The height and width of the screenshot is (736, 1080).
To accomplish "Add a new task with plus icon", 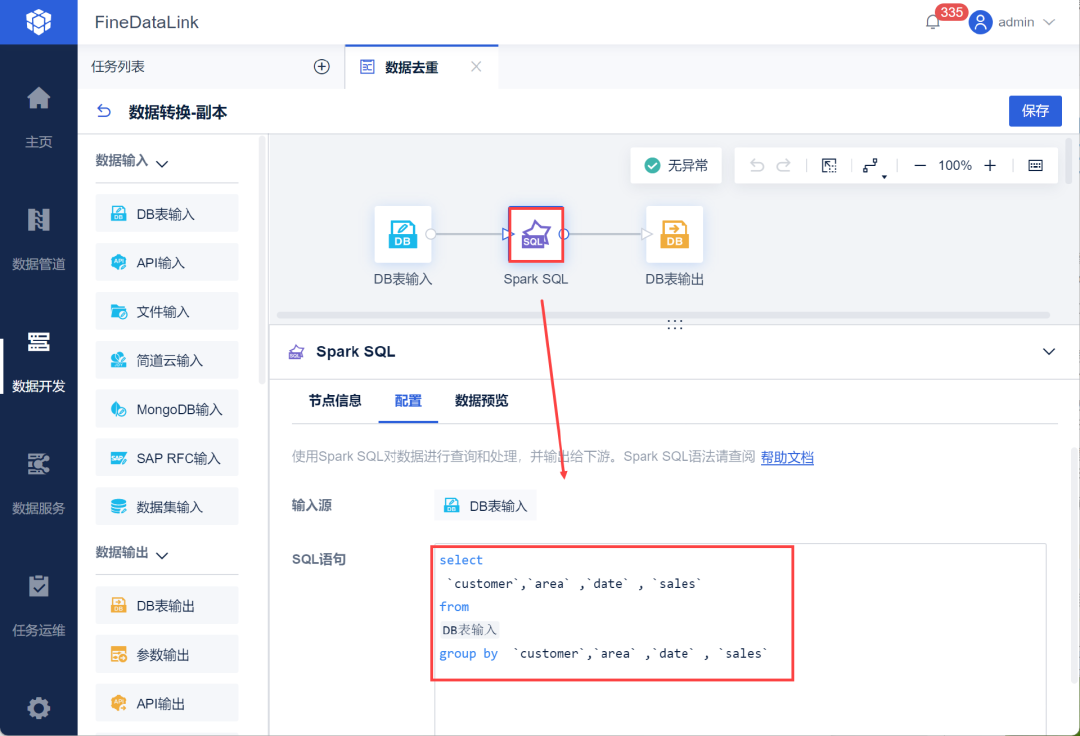I will coord(322,67).
